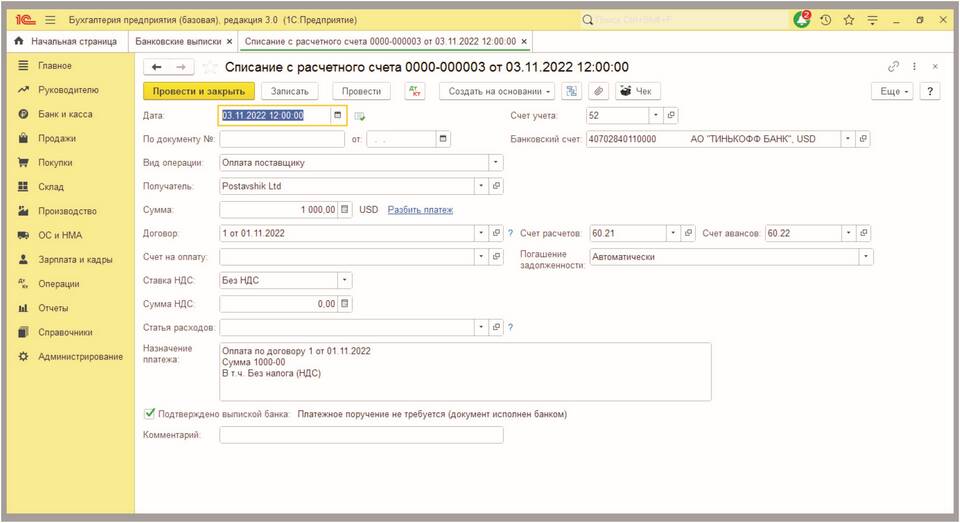Open the Ставка НДС dropdown
Screen dimensions: 960x523
point(345,281)
